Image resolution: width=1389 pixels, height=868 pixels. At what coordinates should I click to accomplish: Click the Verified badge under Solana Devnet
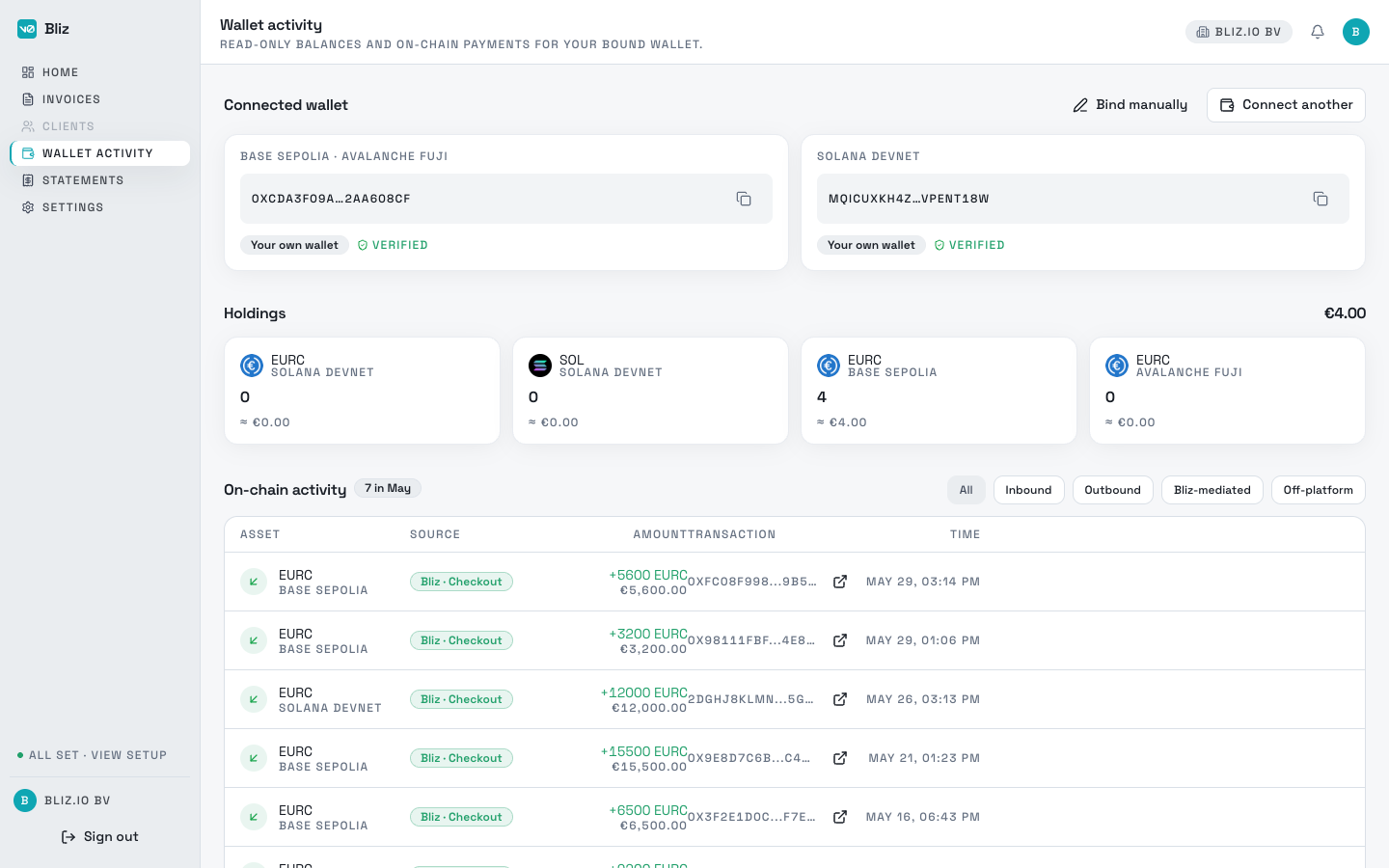(x=969, y=245)
